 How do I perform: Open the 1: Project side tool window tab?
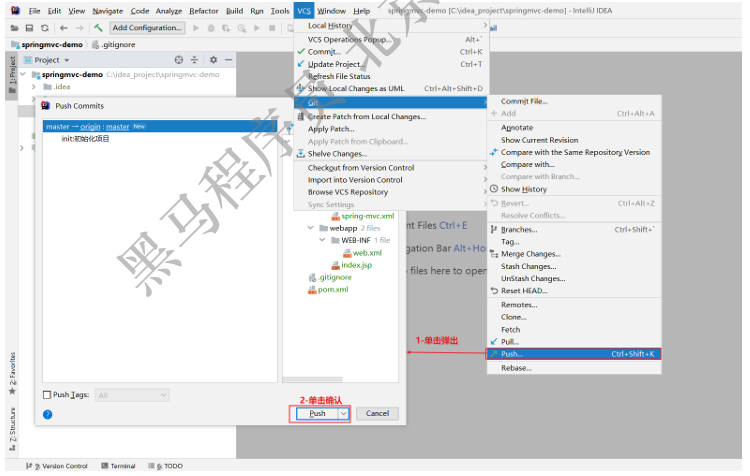[x=12, y=75]
